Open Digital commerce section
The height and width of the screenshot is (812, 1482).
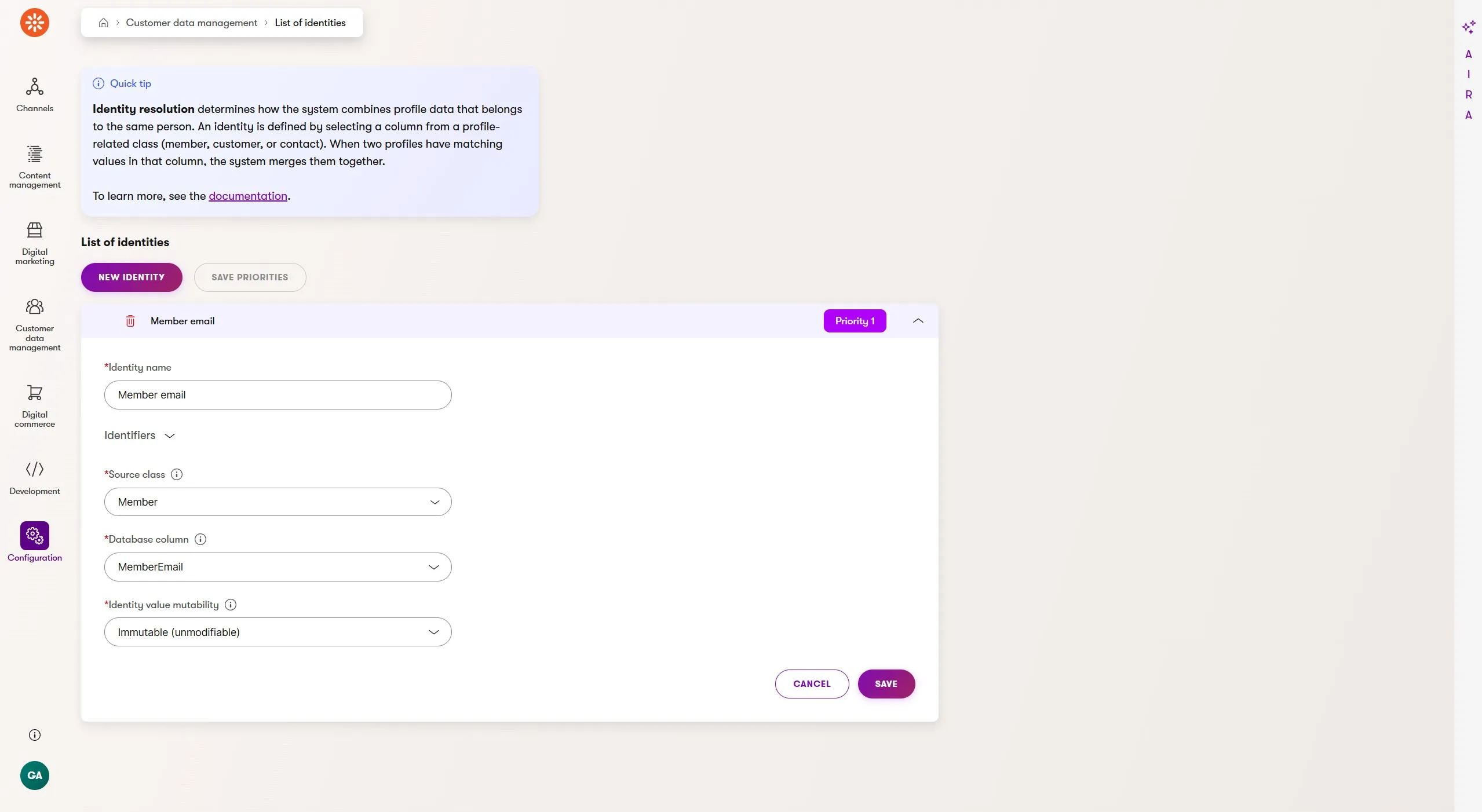pos(35,406)
